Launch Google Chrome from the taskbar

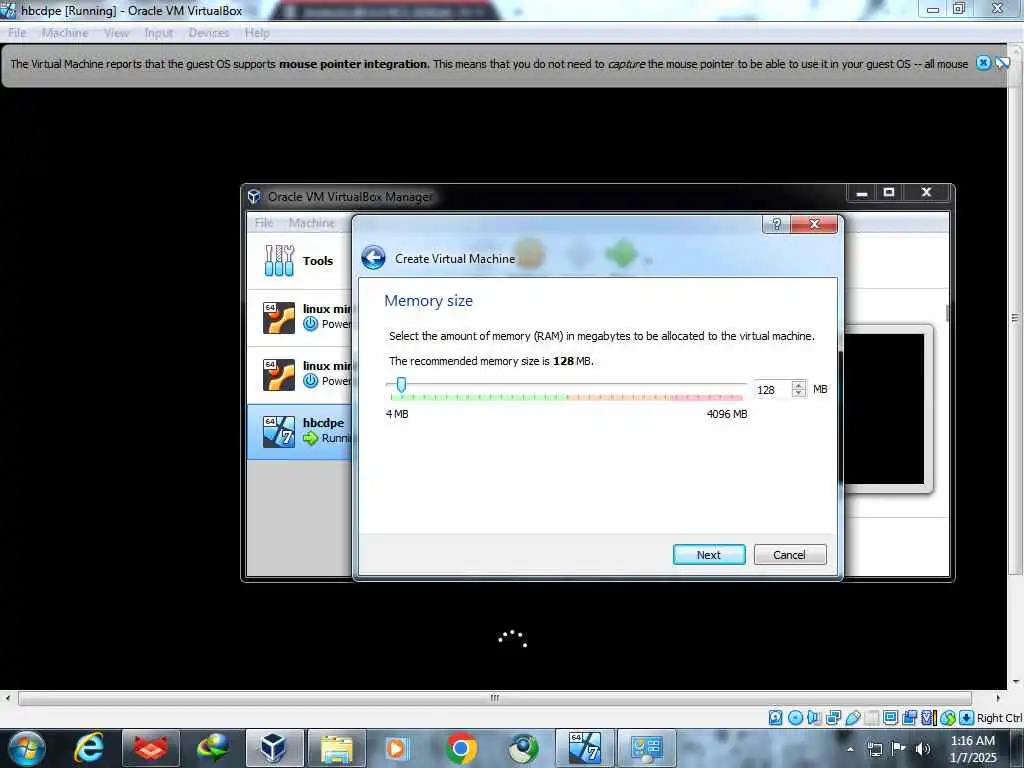[461, 748]
